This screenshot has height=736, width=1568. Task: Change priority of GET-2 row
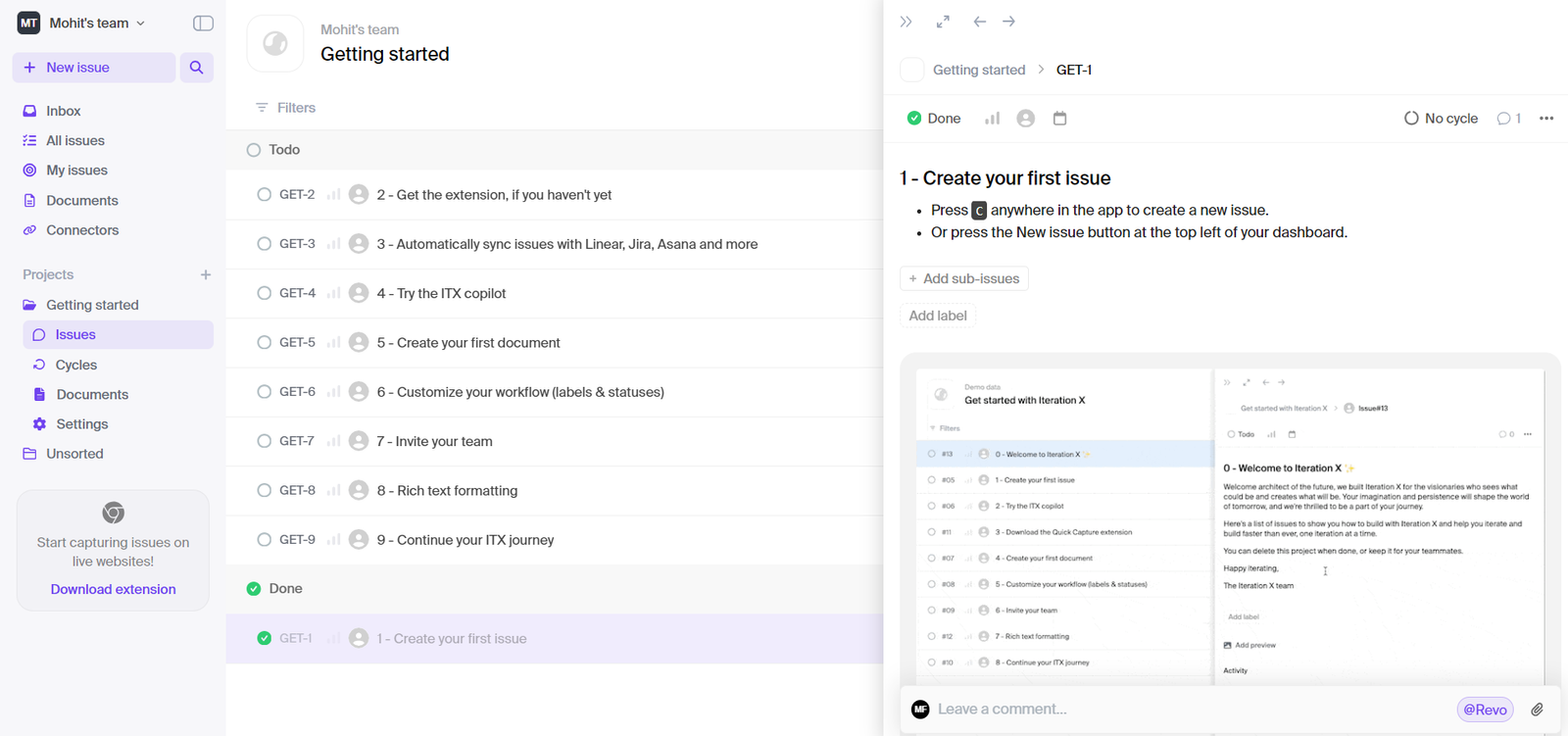pos(333,195)
